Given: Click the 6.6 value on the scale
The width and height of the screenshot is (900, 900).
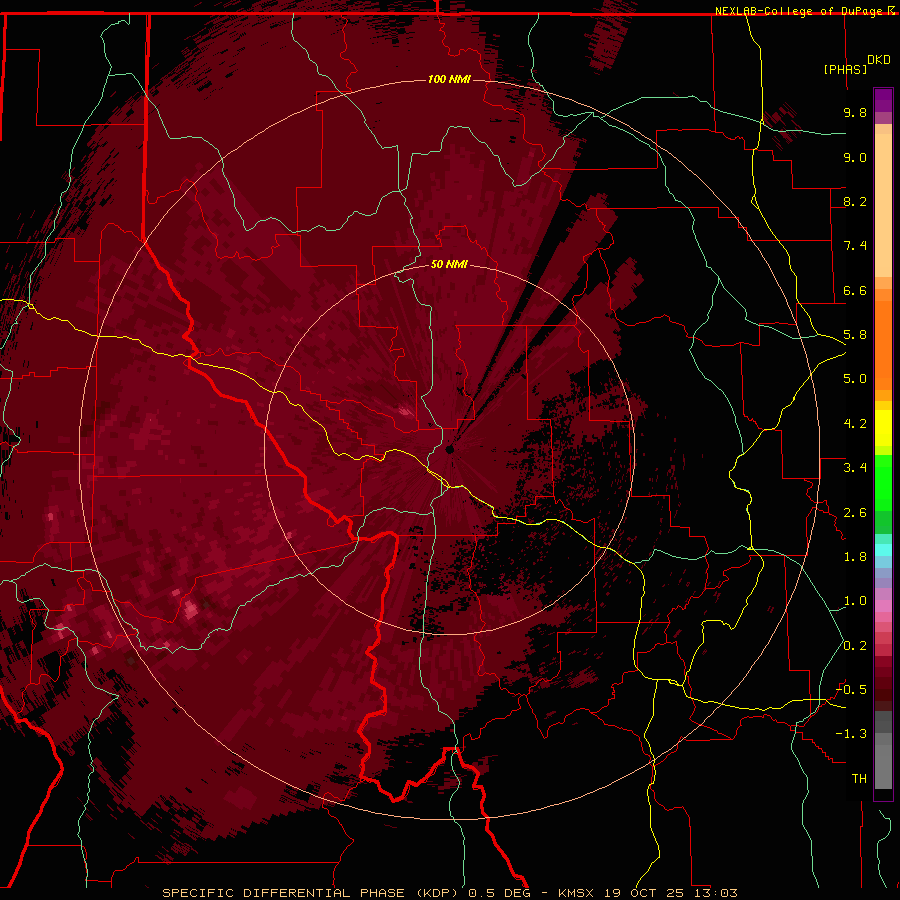Looking at the screenshot, I should (855, 290).
